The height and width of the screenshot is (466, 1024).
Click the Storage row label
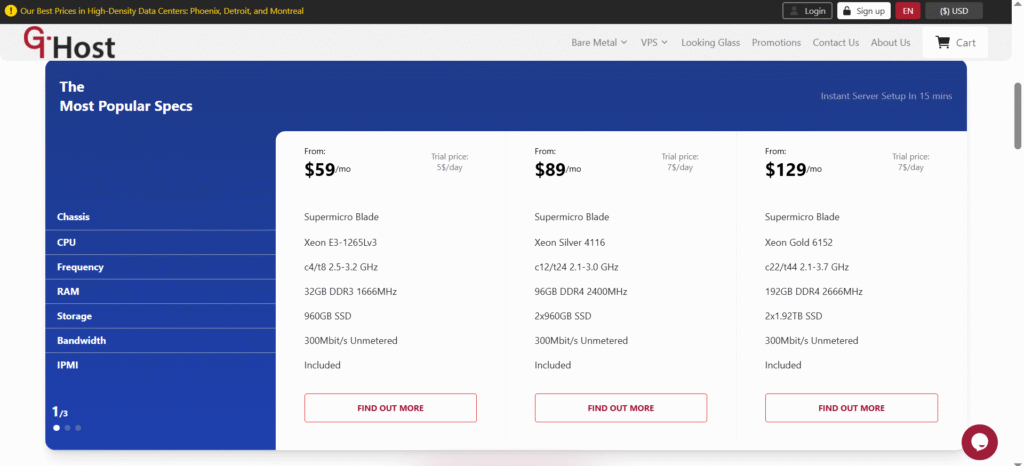tap(74, 316)
